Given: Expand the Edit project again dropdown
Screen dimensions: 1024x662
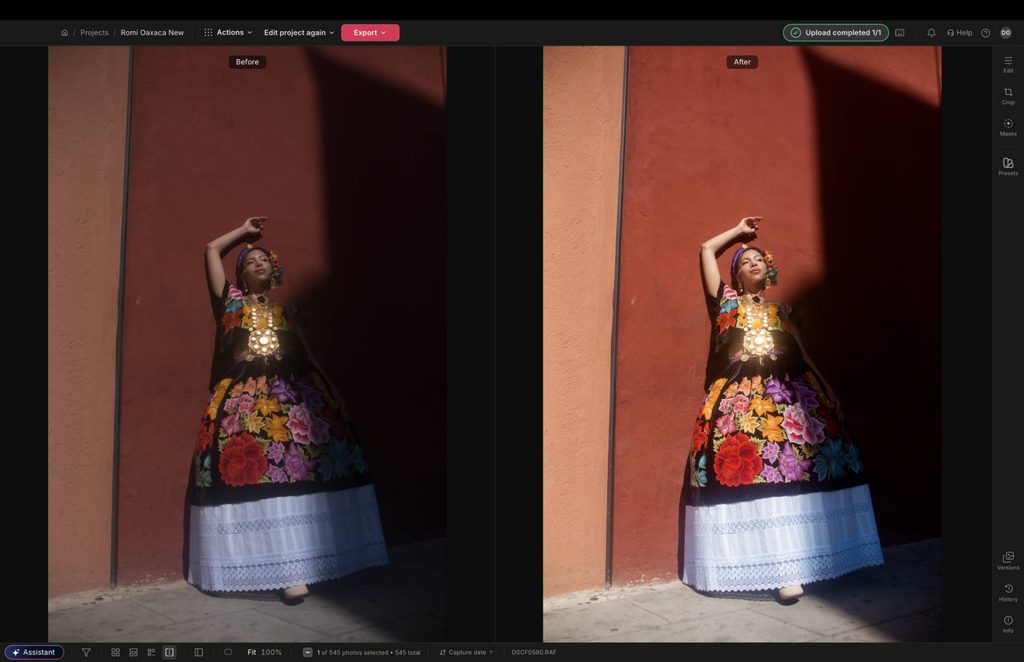Looking at the screenshot, I should click(x=298, y=33).
